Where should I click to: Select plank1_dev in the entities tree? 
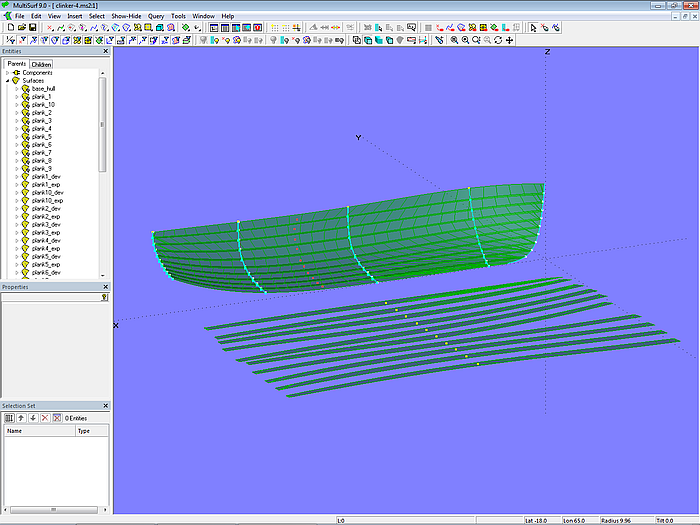coord(46,176)
